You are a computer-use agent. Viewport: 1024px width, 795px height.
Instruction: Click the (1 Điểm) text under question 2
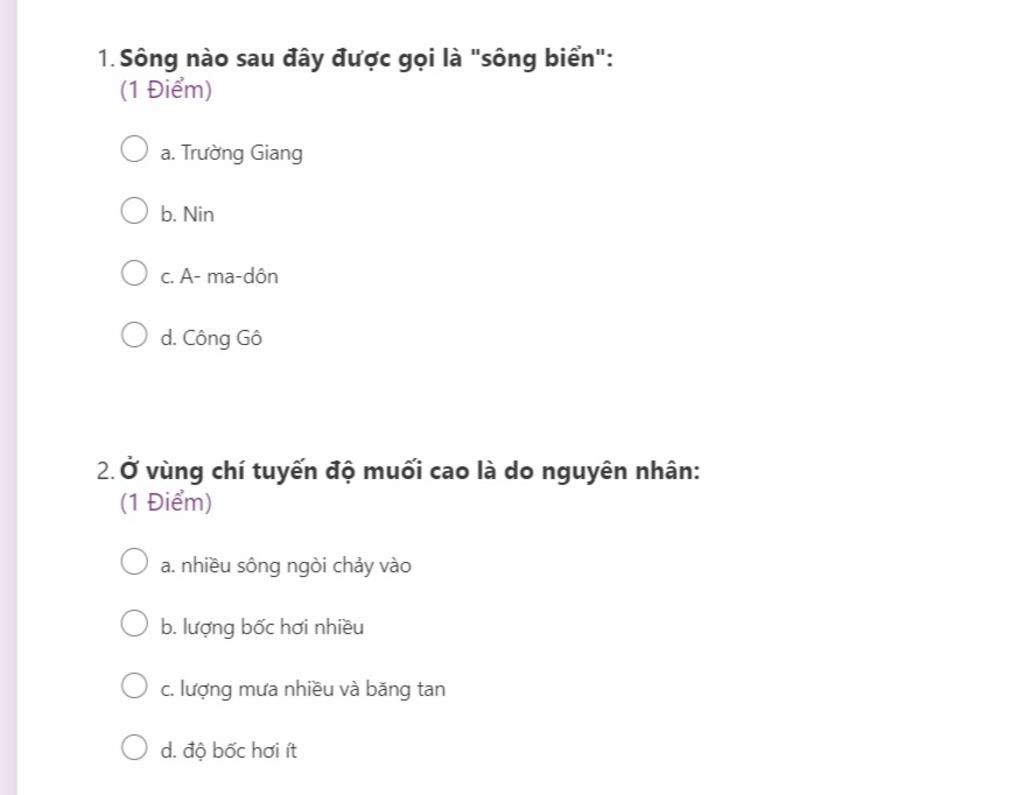[166, 502]
